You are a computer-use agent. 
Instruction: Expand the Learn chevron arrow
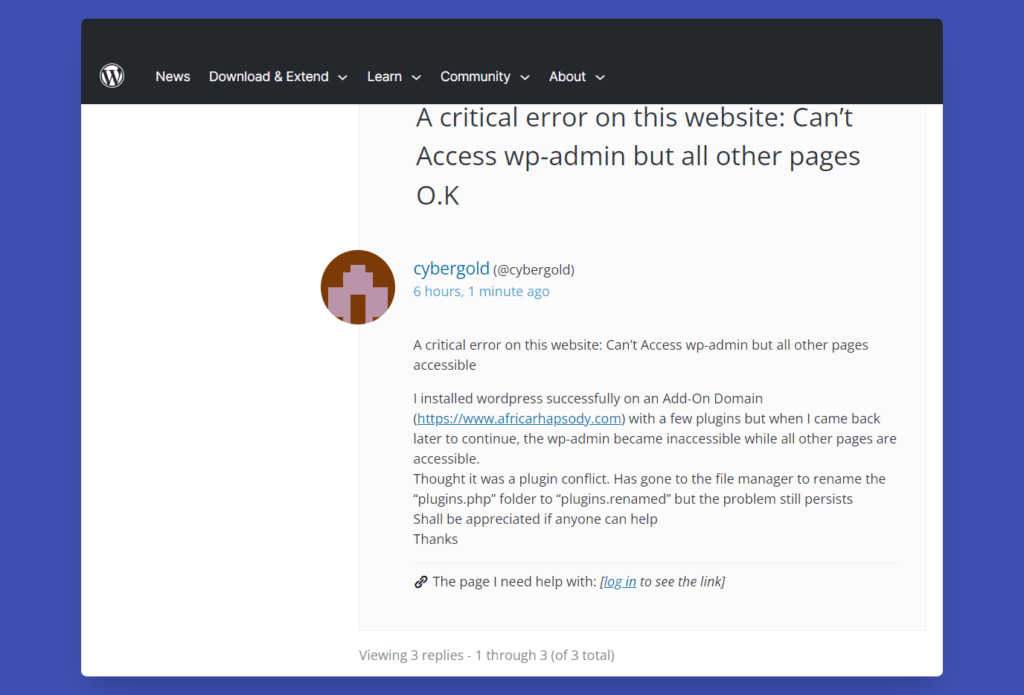coord(416,77)
